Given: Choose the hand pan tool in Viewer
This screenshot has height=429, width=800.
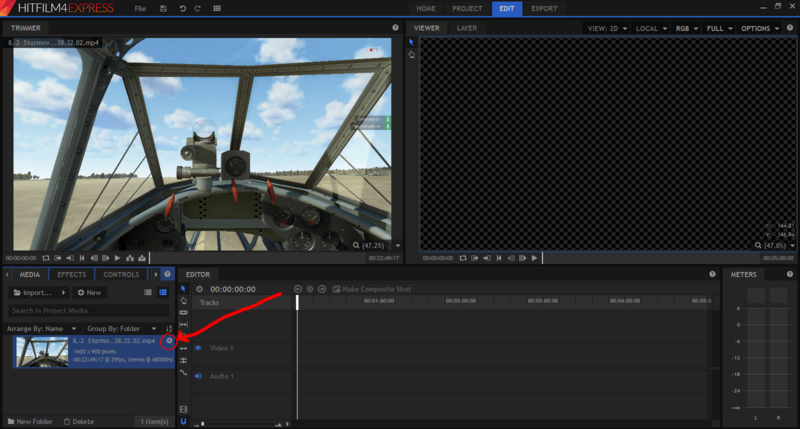Looking at the screenshot, I should 412,54.
